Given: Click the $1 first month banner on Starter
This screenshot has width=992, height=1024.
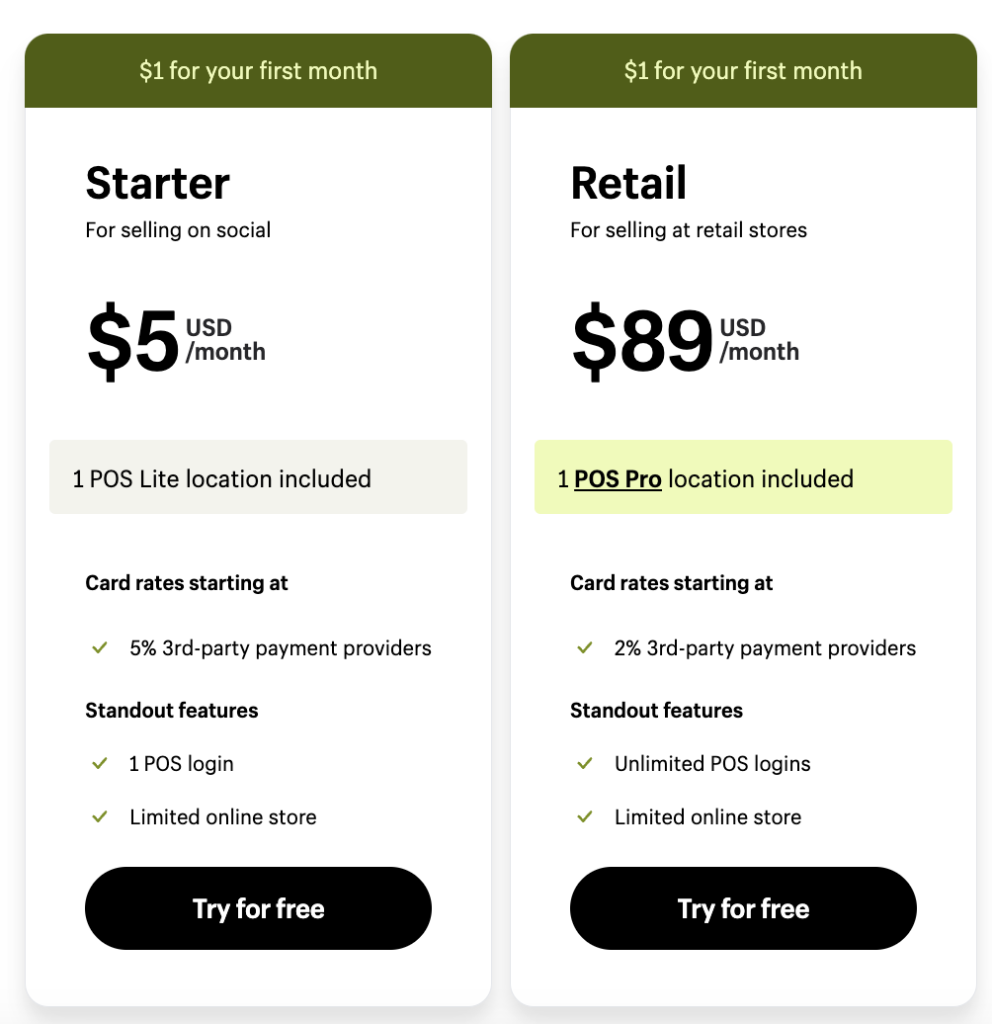Looking at the screenshot, I should 258,70.
